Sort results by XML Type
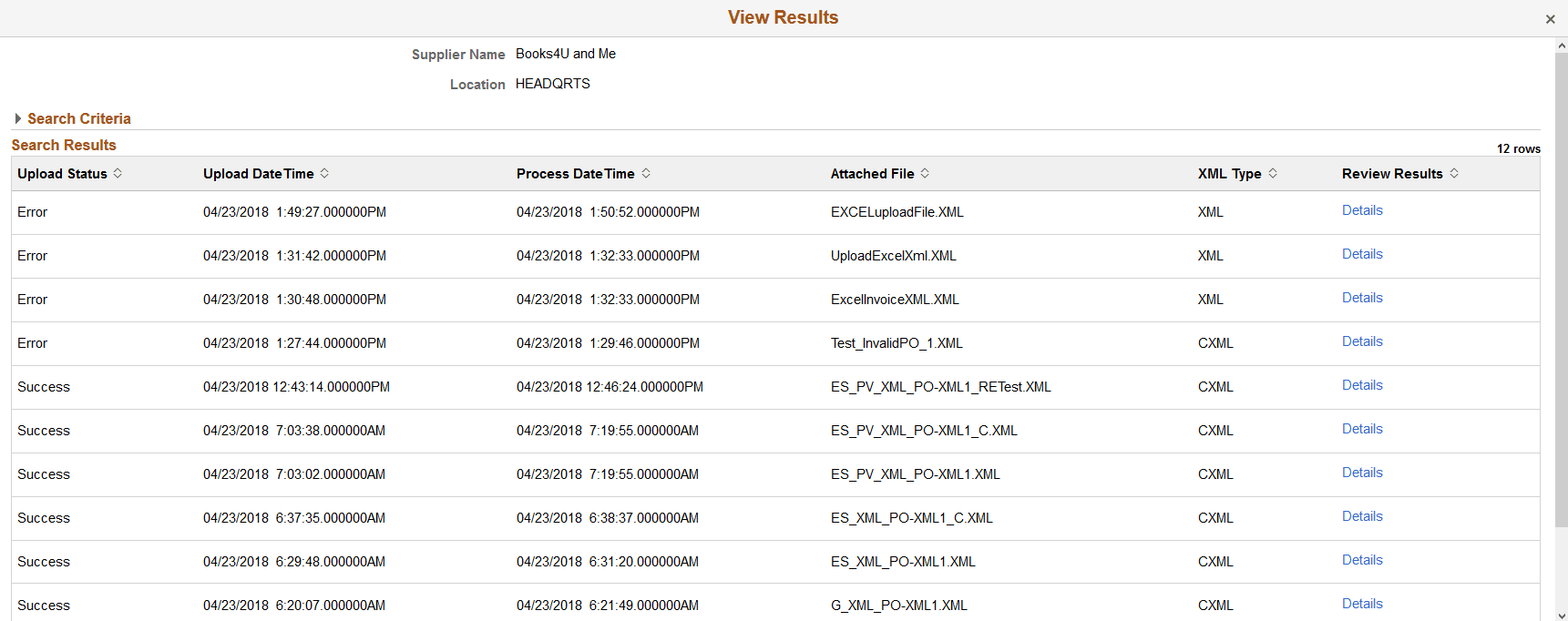This screenshot has height=621, width=1568. [x=1273, y=173]
